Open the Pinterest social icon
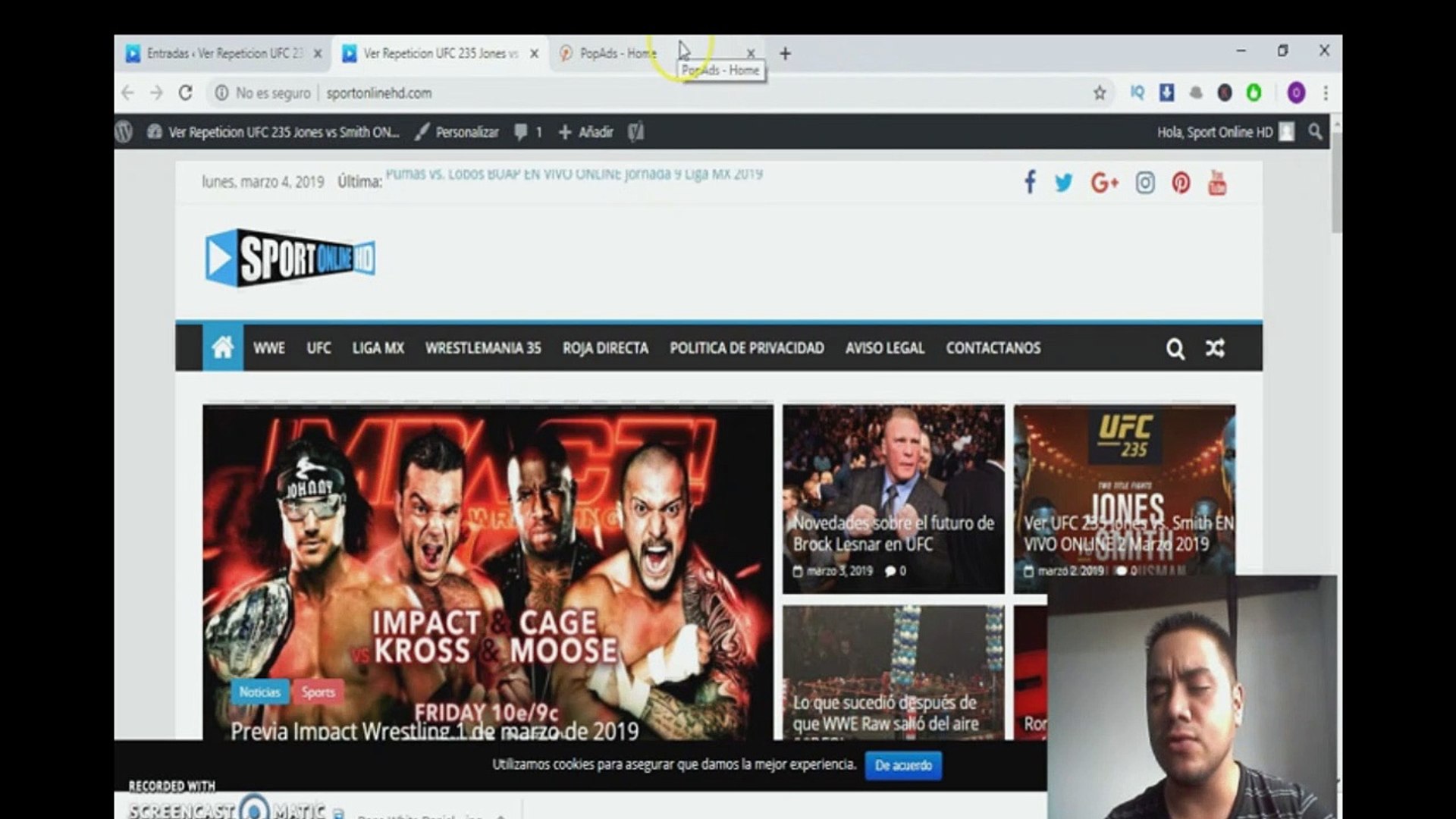This screenshot has width=1456, height=819. point(1181,183)
